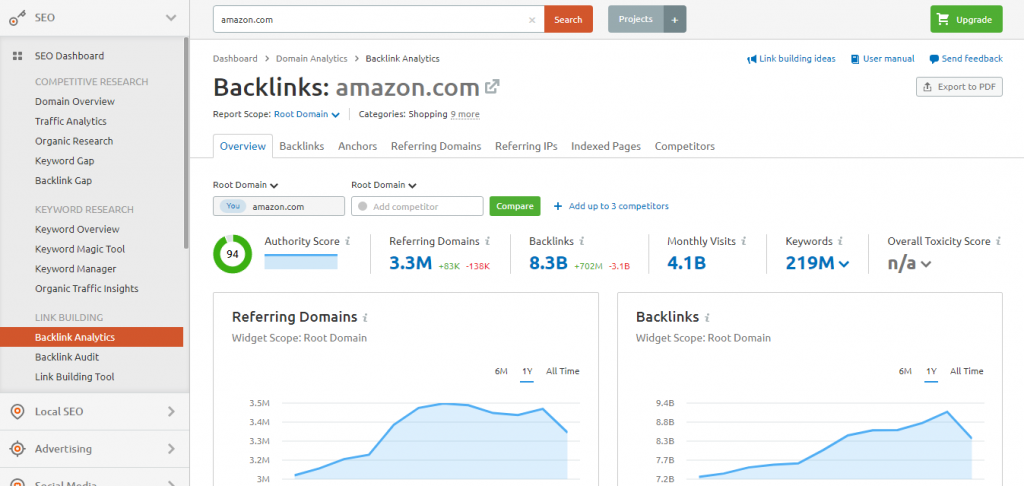
Task: Click the Overall Toxicity Score info icon
Action: coord(999,241)
